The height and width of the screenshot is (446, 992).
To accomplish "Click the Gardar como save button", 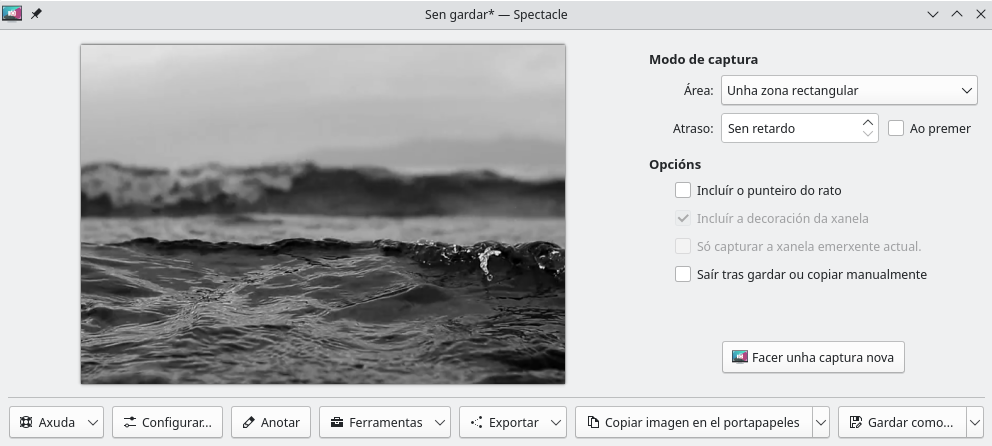I will 902,422.
